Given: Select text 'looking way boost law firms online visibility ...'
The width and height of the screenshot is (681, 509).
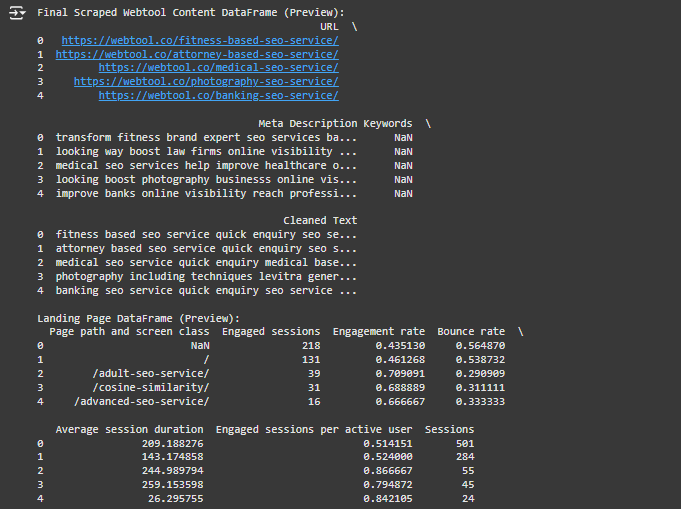Looking at the screenshot, I should tap(206, 152).
